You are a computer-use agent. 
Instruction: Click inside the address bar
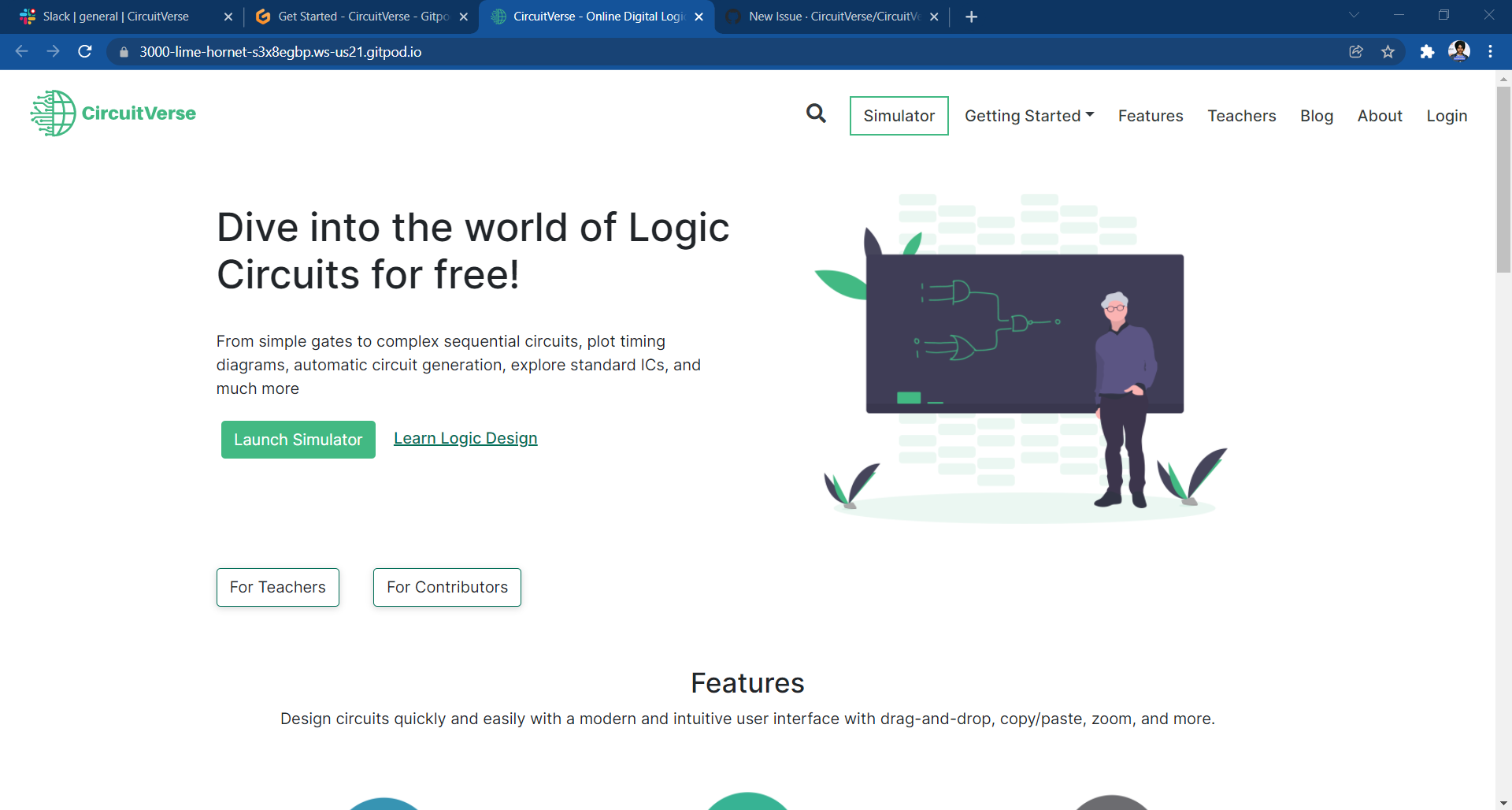tap(315, 52)
